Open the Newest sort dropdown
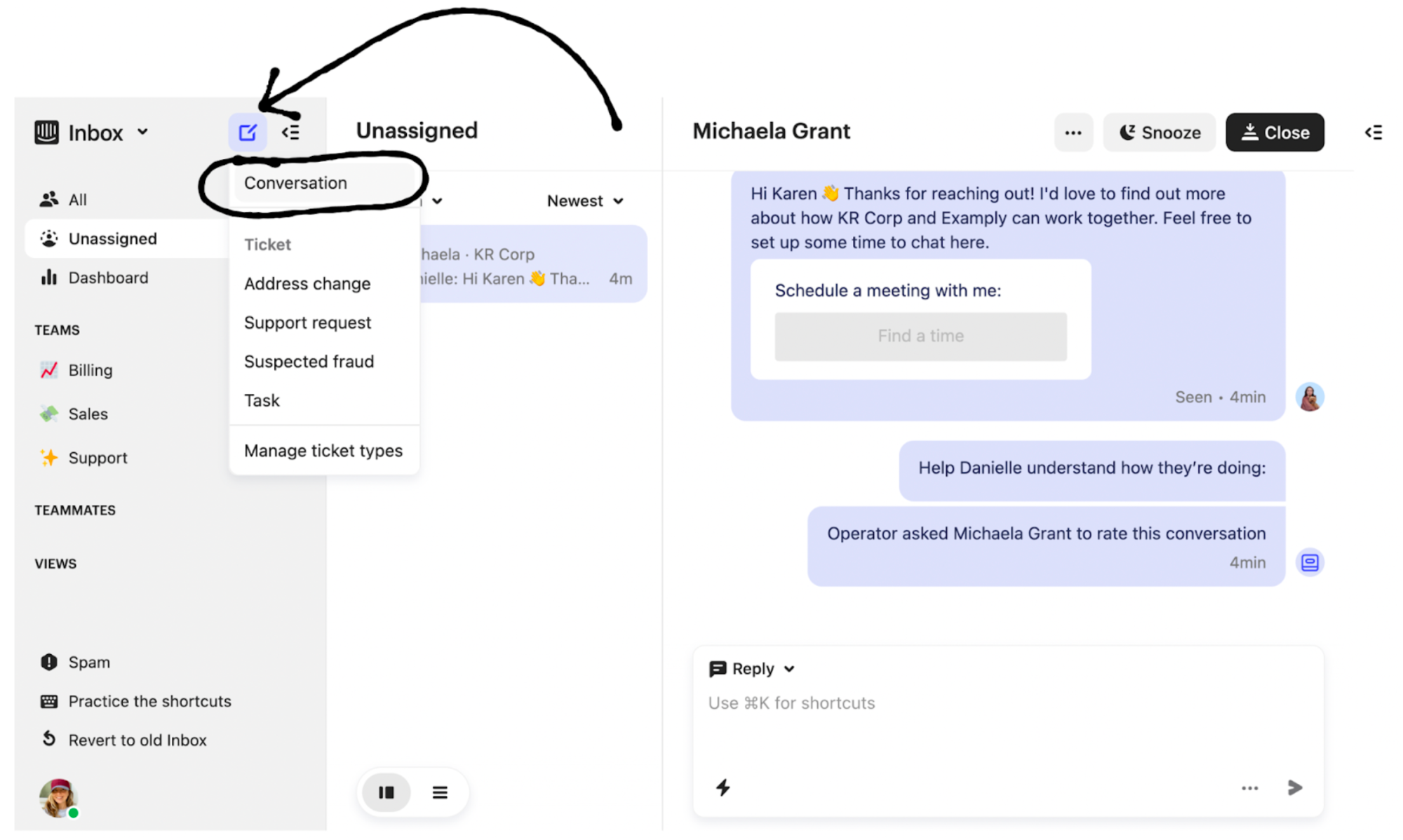The height and width of the screenshot is (840, 1403). click(x=584, y=201)
